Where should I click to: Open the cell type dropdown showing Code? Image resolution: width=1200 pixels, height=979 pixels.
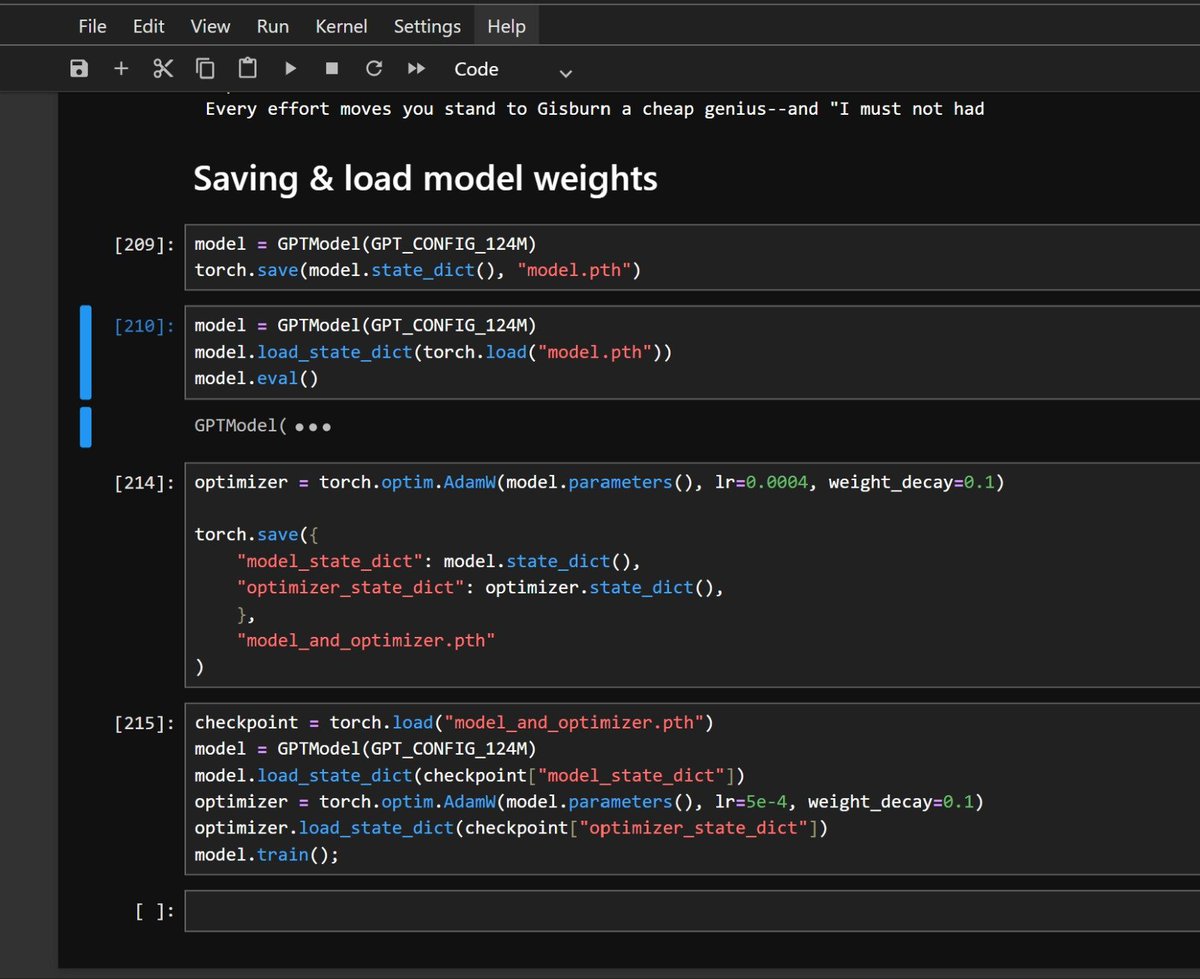513,70
